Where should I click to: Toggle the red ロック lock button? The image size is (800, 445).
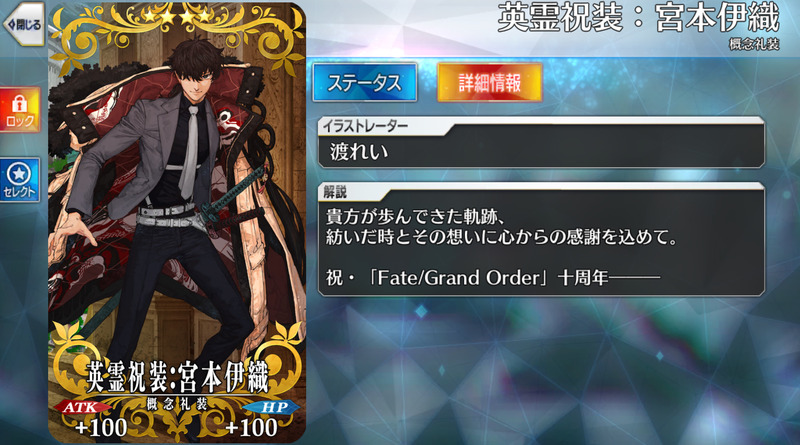[x=20, y=110]
